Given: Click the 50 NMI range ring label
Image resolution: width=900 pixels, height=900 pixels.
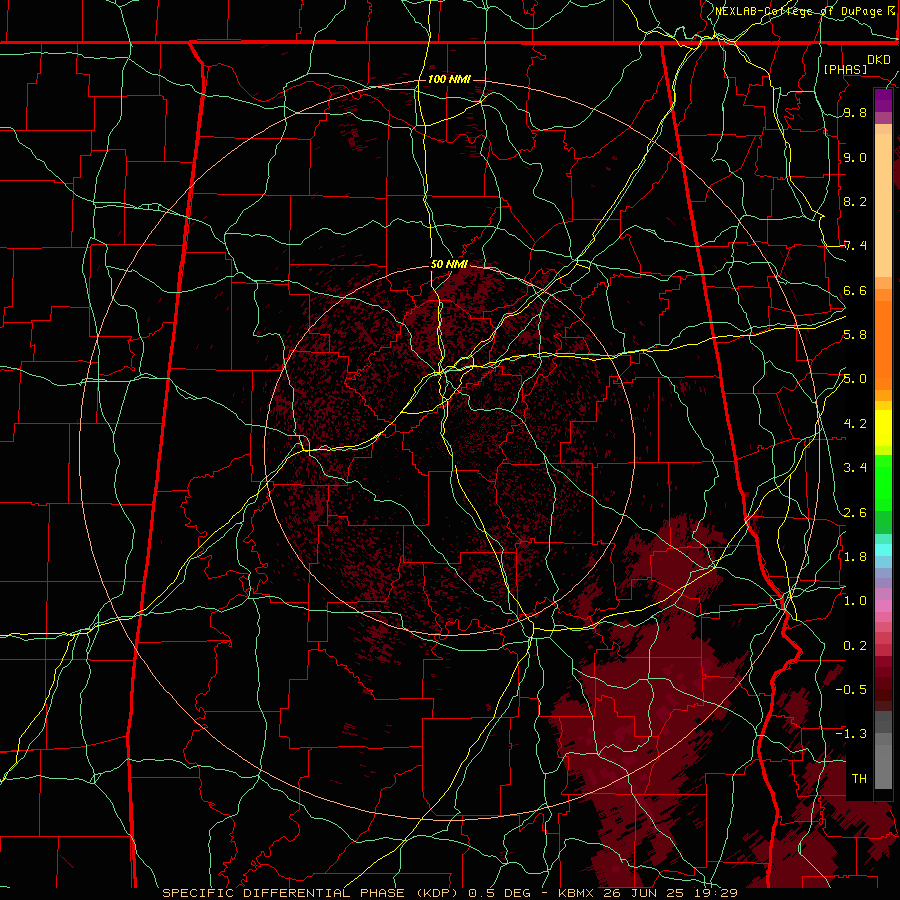Looking at the screenshot, I should pos(449,264).
